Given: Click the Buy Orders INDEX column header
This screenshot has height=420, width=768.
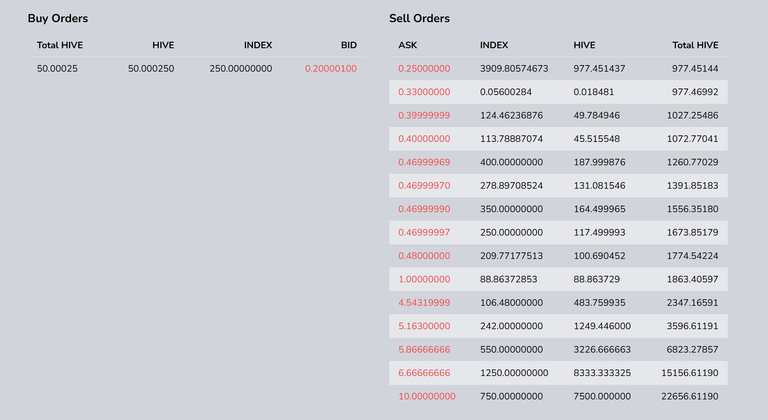Looking at the screenshot, I should pyautogui.click(x=258, y=45).
